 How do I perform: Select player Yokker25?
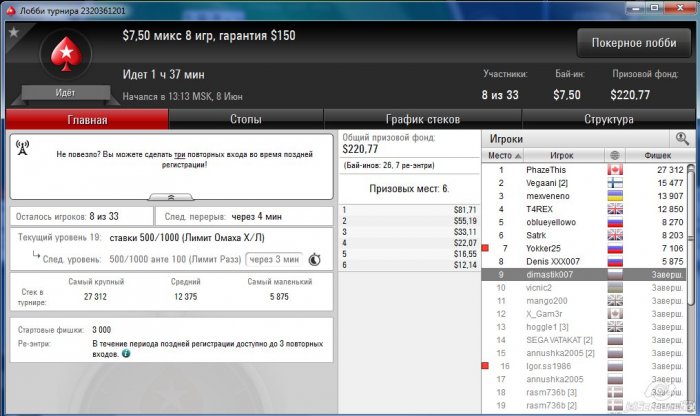583,248
